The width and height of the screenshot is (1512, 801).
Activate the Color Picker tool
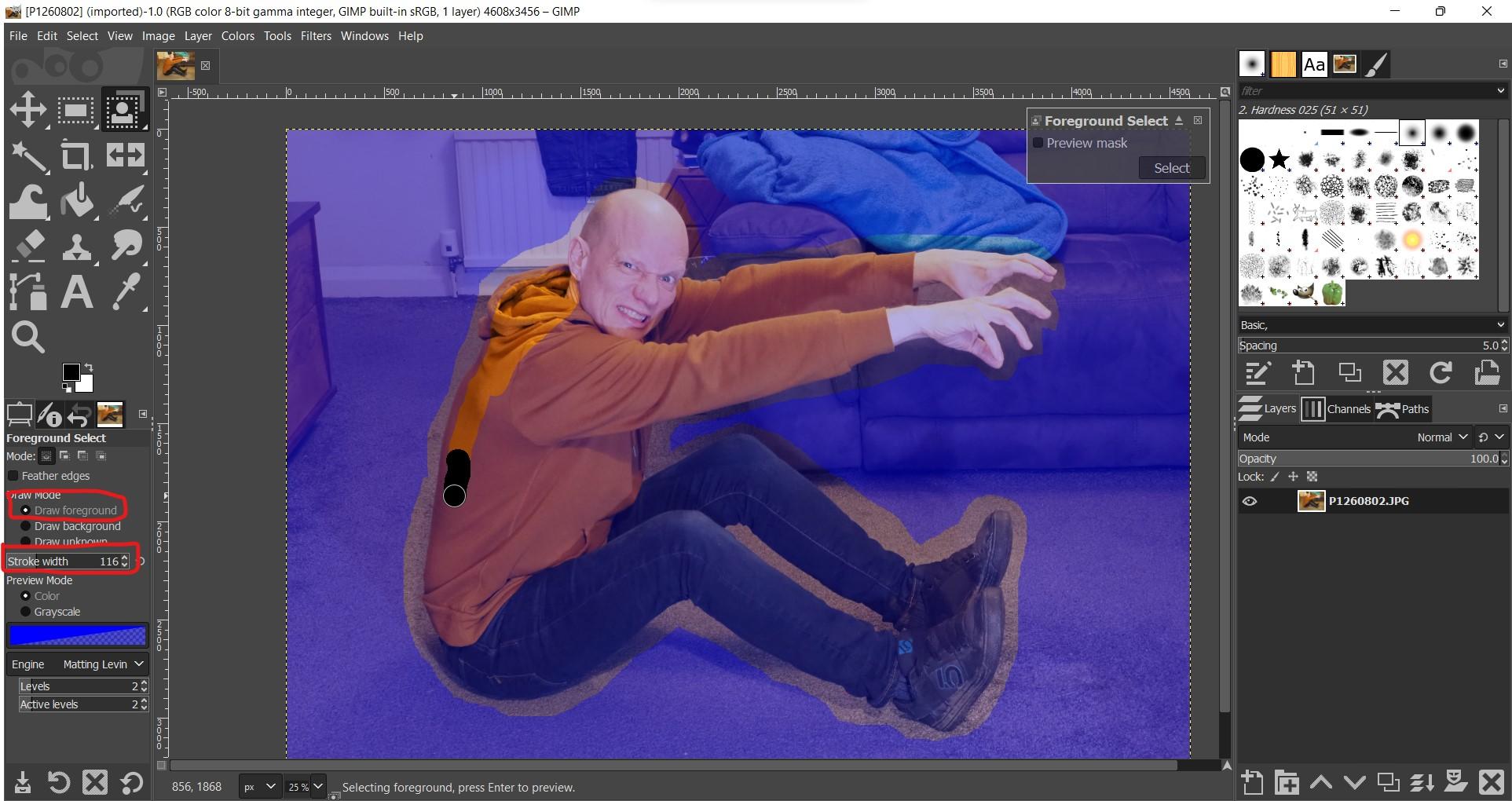[x=126, y=291]
